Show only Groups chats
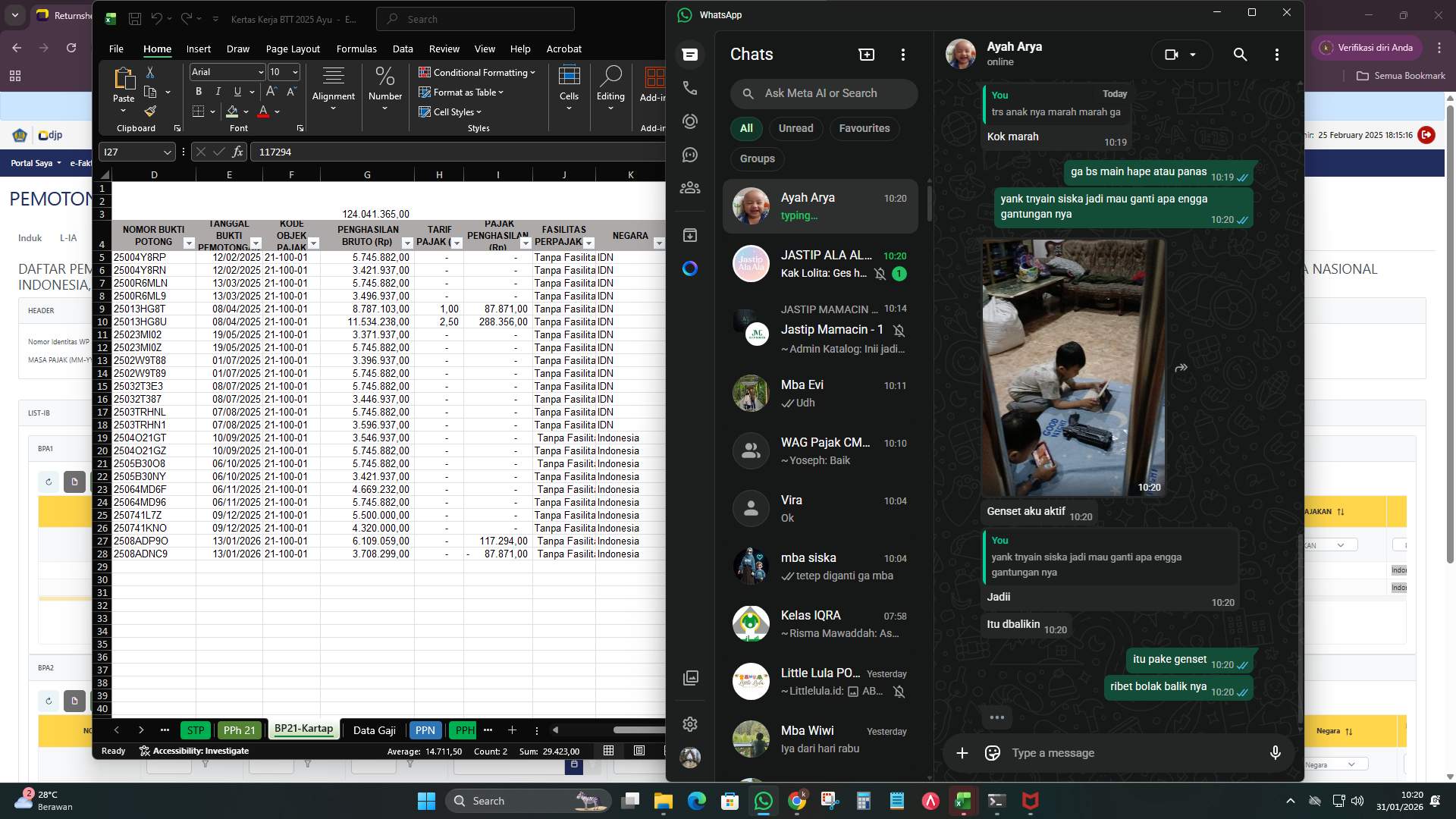The width and height of the screenshot is (1456, 819). tap(756, 158)
